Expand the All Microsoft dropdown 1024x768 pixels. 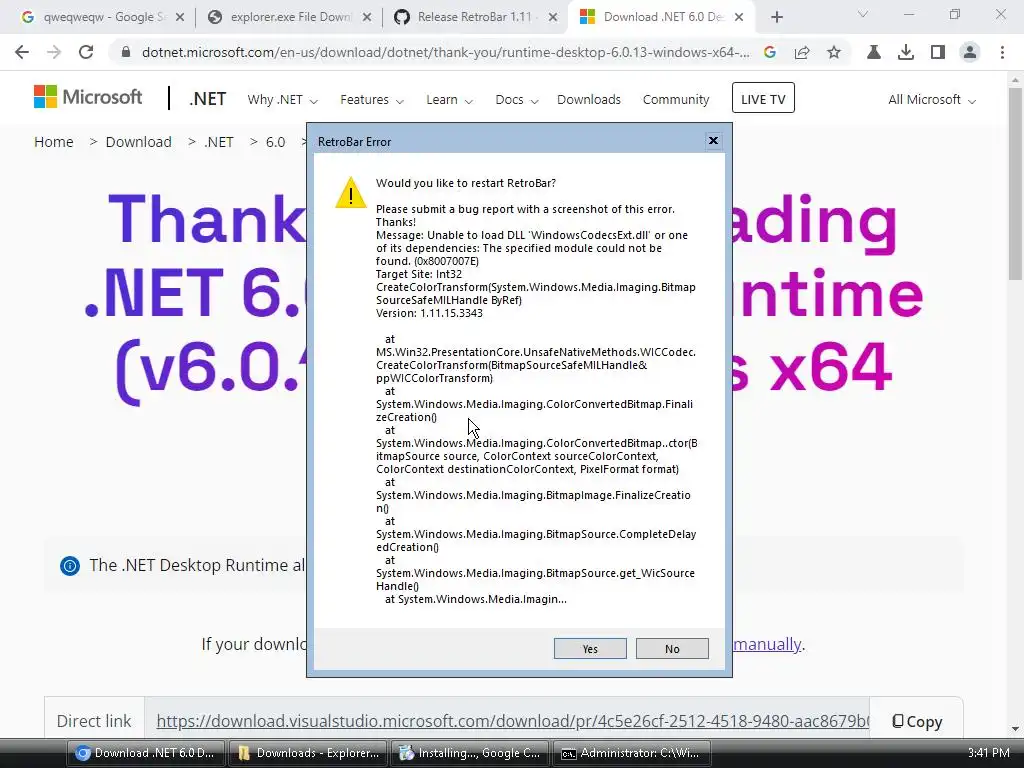tap(932, 100)
